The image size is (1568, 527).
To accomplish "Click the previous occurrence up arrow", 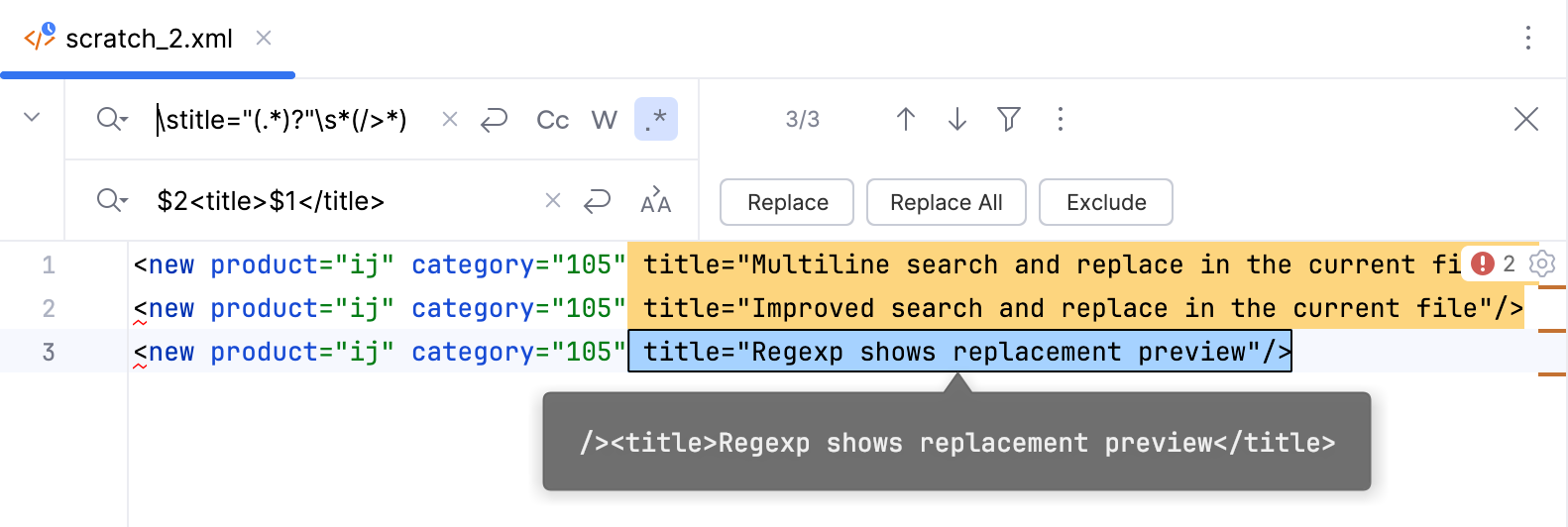I will (905, 120).
